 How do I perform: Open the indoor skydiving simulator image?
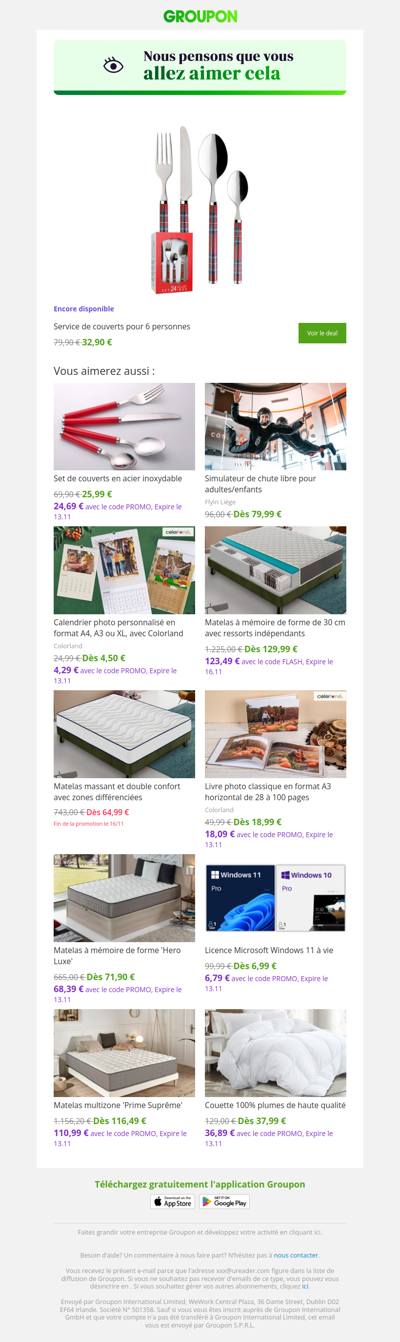pos(275,427)
